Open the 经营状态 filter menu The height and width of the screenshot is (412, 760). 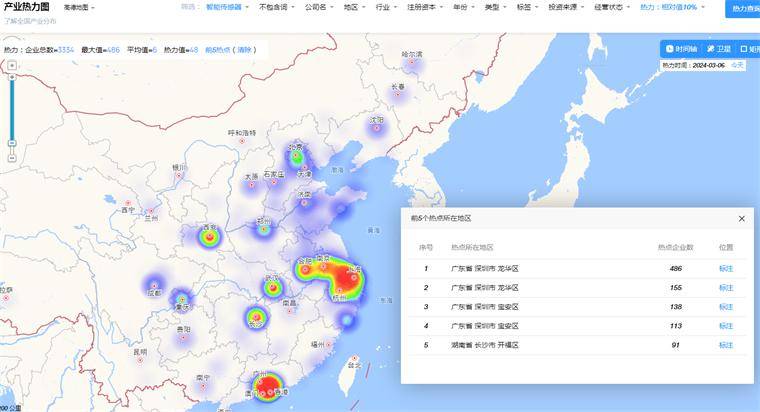(610, 7)
